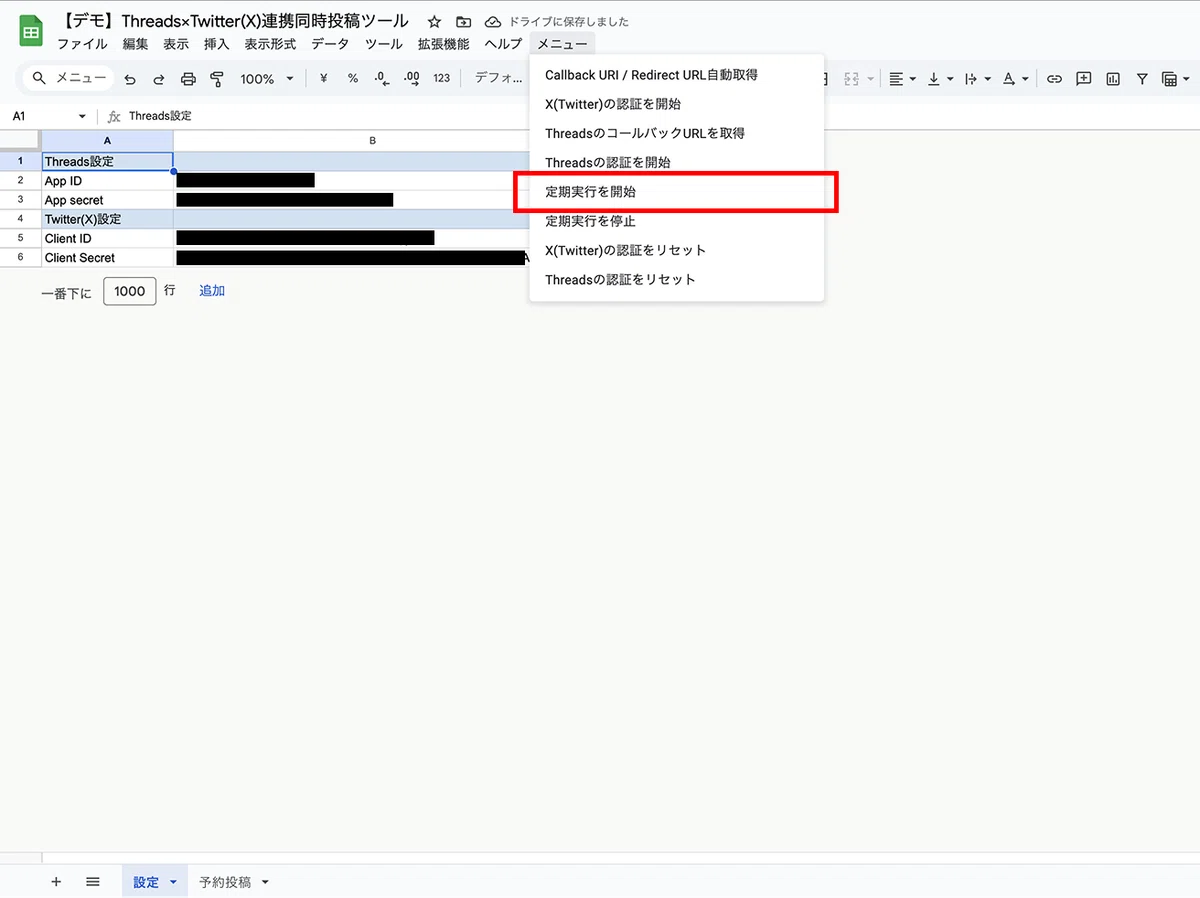Open the 挿入 menu
The image size is (1200, 898).
tap(216, 44)
